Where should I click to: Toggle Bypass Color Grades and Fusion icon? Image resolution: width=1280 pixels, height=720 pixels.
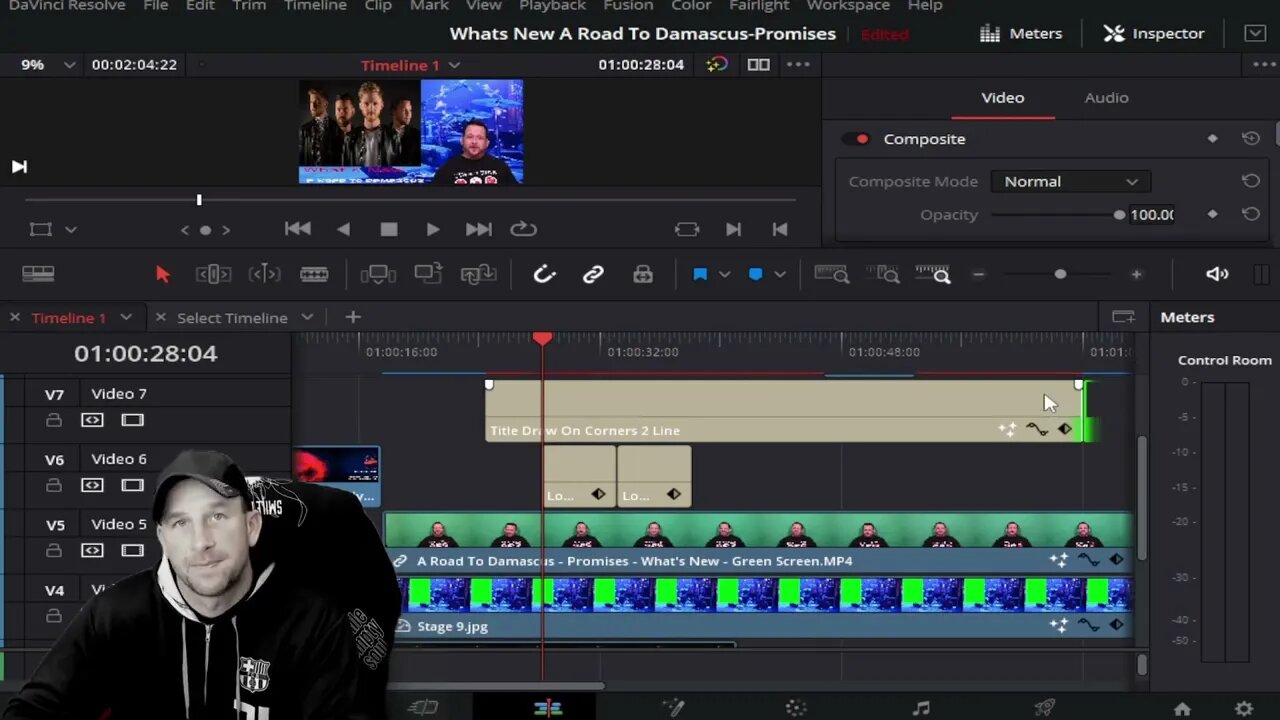pyautogui.click(x=717, y=64)
